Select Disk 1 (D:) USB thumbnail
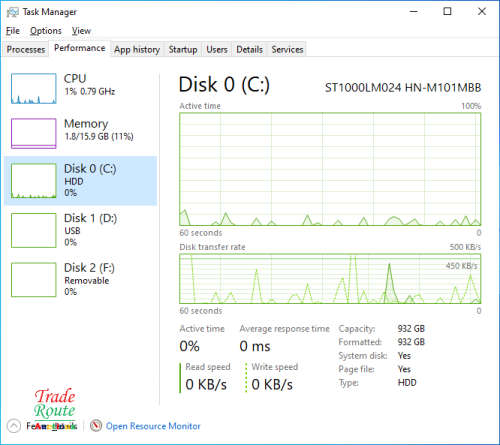 (x=34, y=230)
